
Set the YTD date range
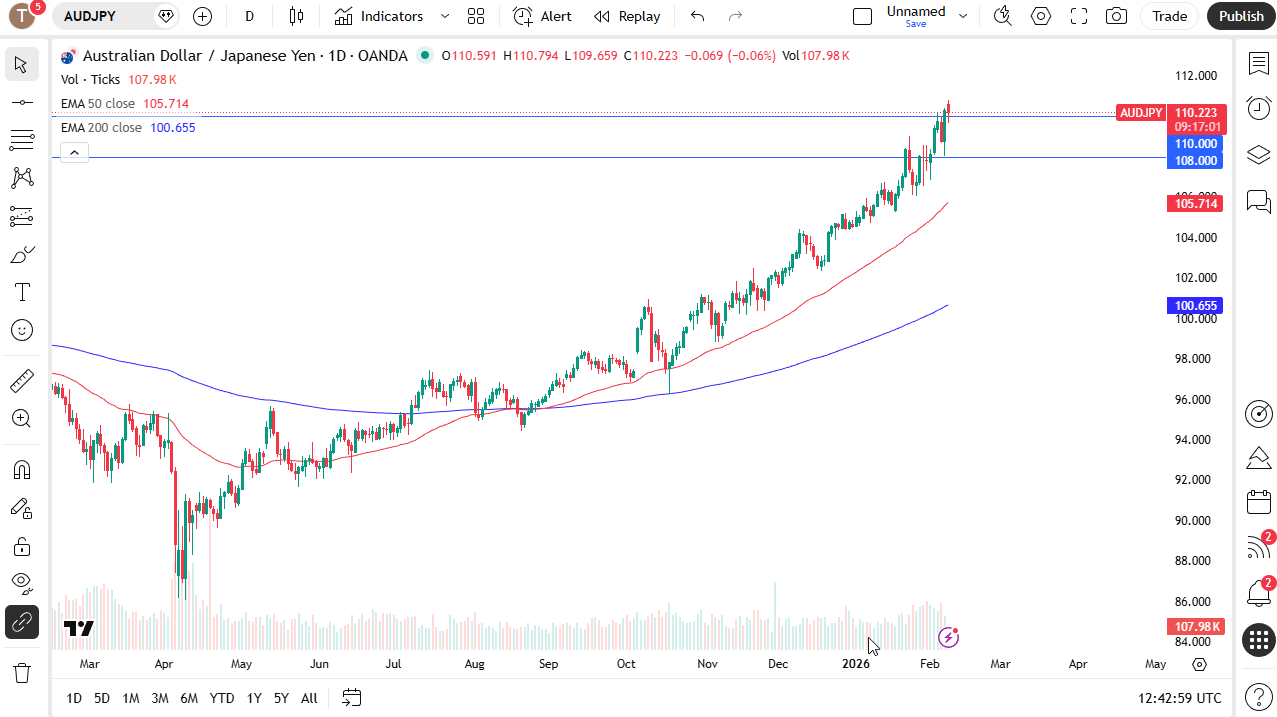click(222, 698)
